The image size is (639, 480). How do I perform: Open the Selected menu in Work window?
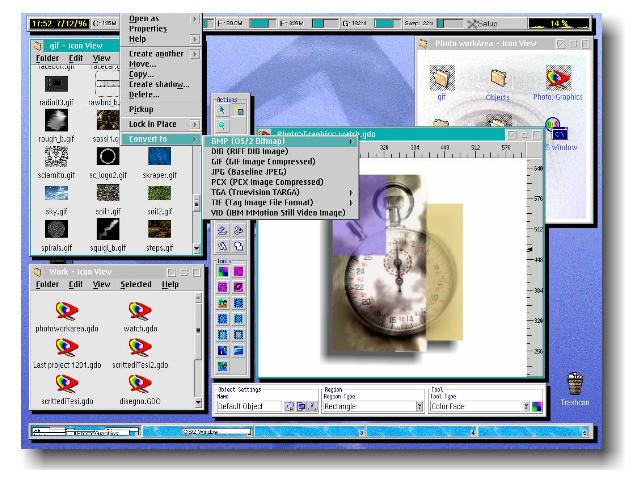point(135,284)
